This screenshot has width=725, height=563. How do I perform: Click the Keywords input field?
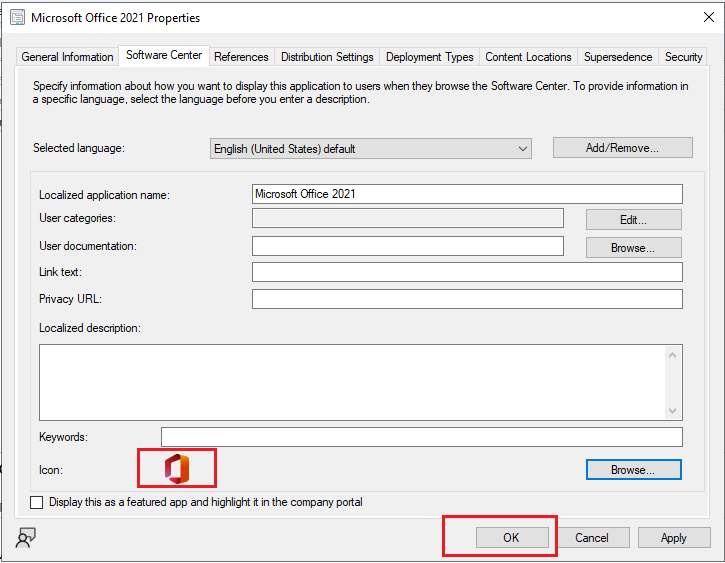tap(422, 437)
